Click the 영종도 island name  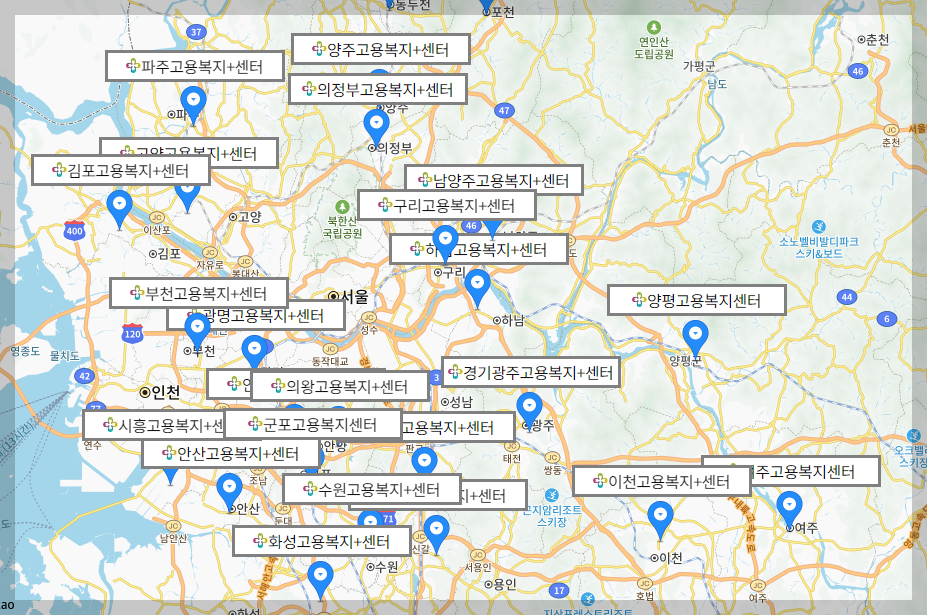(x=25, y=351)
